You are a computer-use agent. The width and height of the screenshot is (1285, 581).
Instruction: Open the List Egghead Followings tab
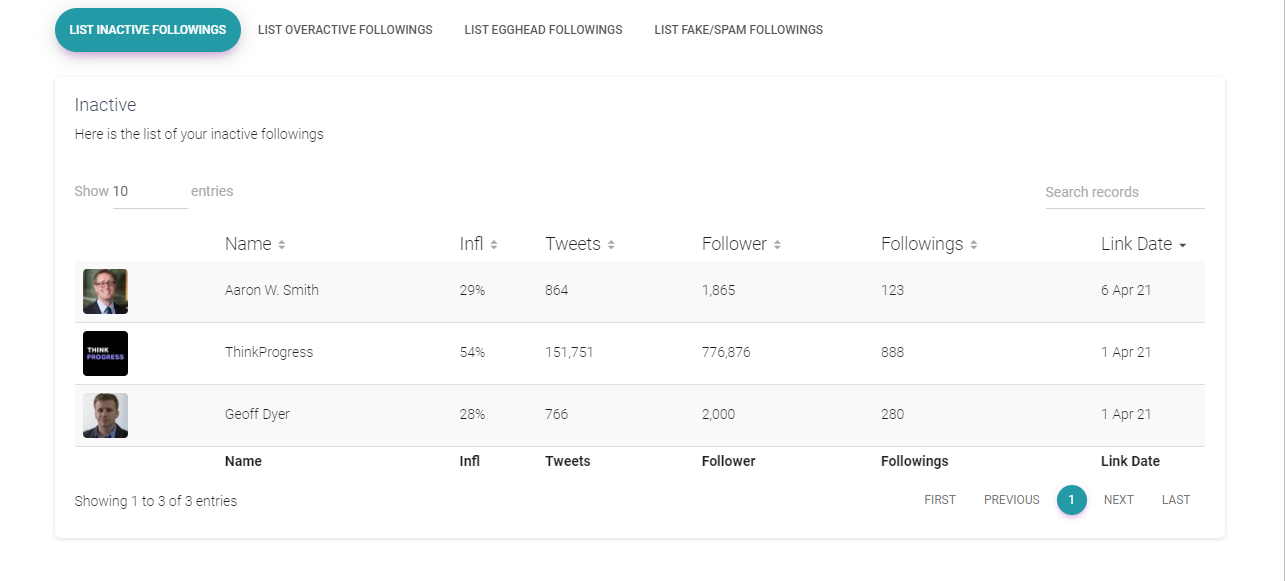click(x=543, y=30)
